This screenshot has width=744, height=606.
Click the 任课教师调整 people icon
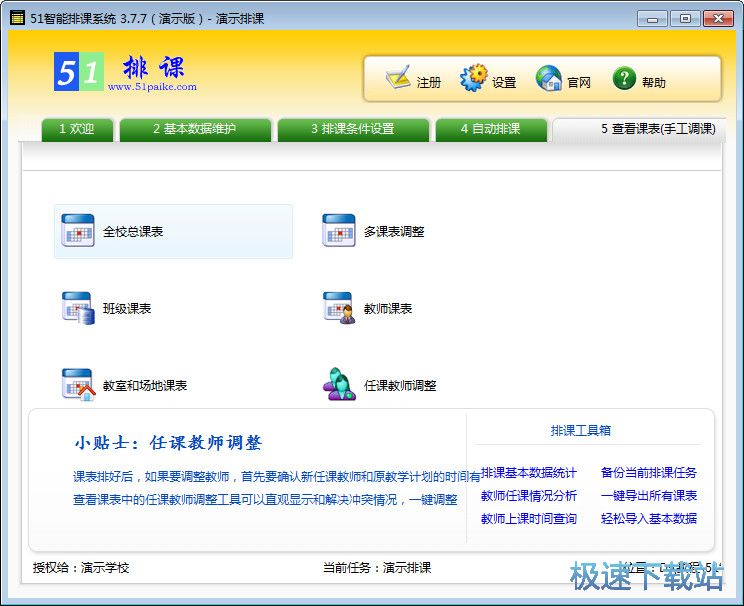(x=339, y=384)
